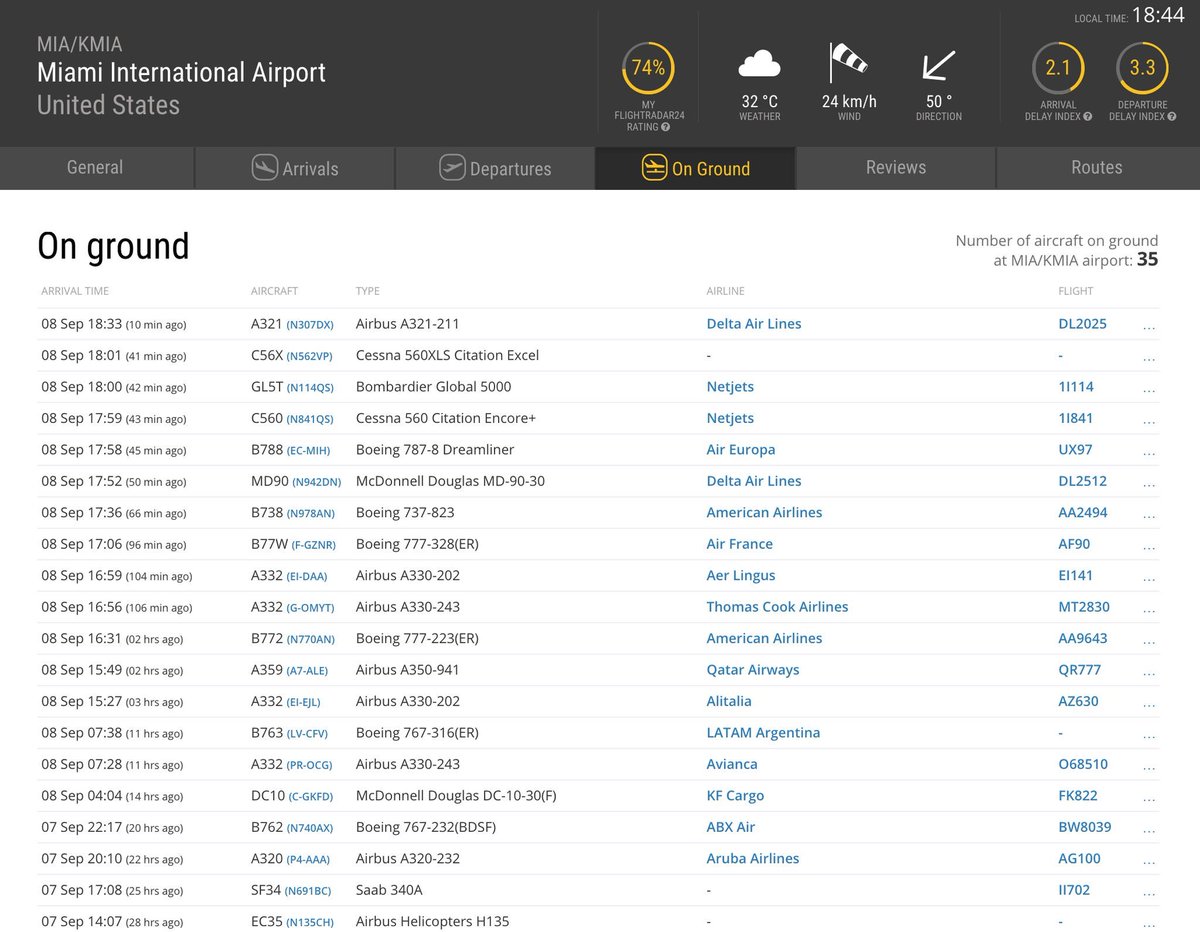Open the Aer Lingus airline link
Screen dimensions: 1200x932
[x=741, y=576]
